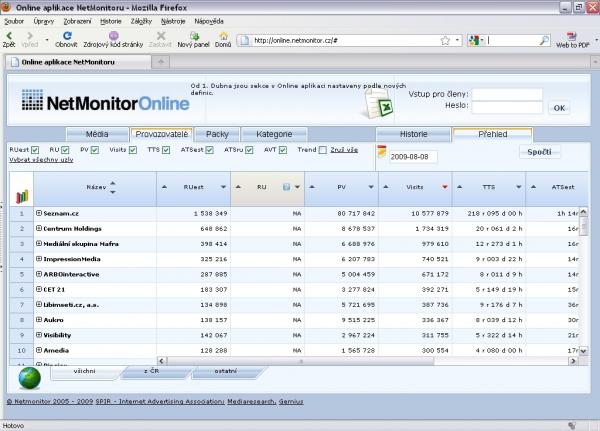
Task: Focus the Heslo password field
Action: (x=507, y=107)
